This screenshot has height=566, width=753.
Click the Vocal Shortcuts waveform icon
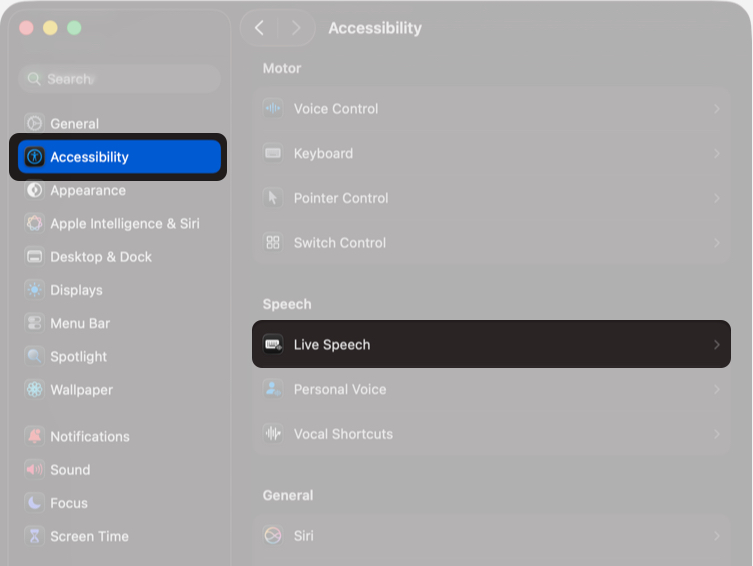[273, 434]
